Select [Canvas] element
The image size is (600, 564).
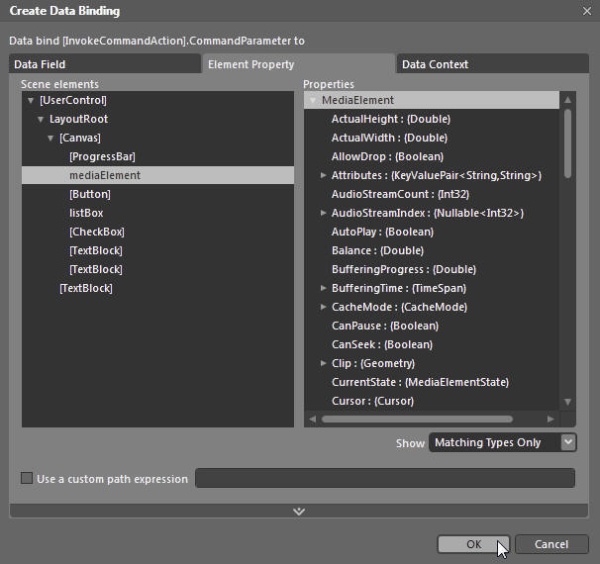point(80,138)
